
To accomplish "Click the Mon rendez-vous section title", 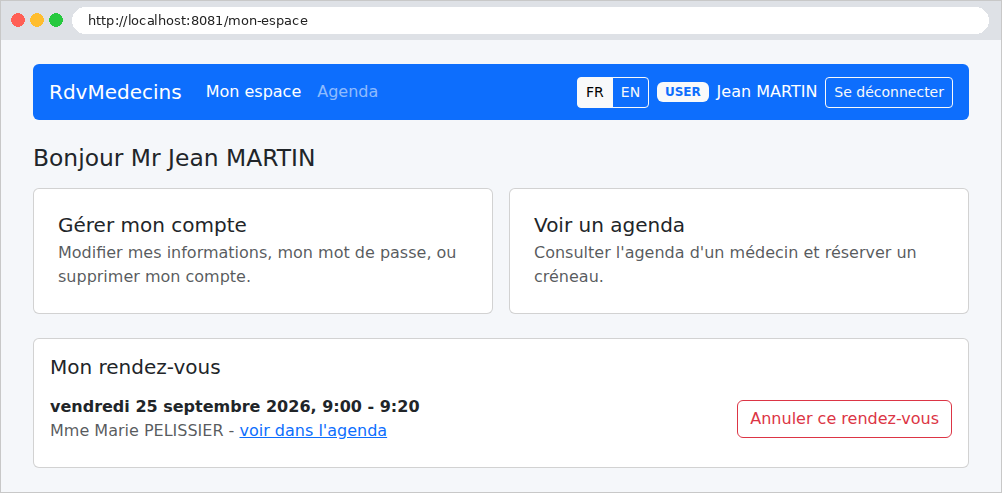I will pos(135,367).
